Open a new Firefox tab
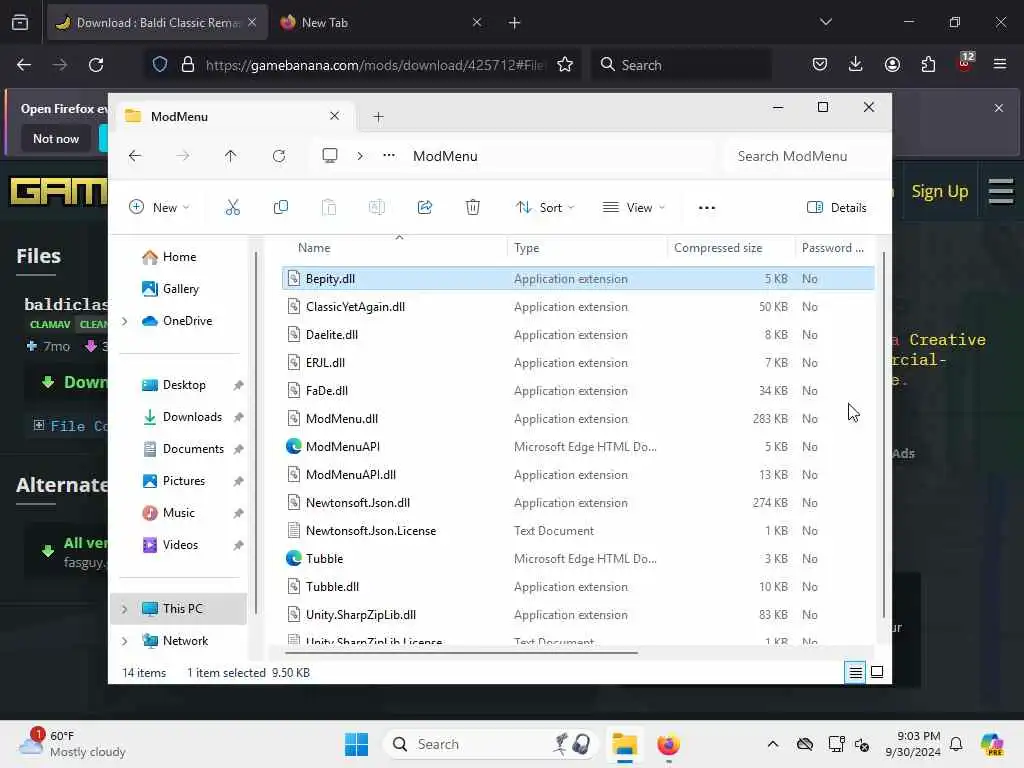1024x768 pixels. 515,22
